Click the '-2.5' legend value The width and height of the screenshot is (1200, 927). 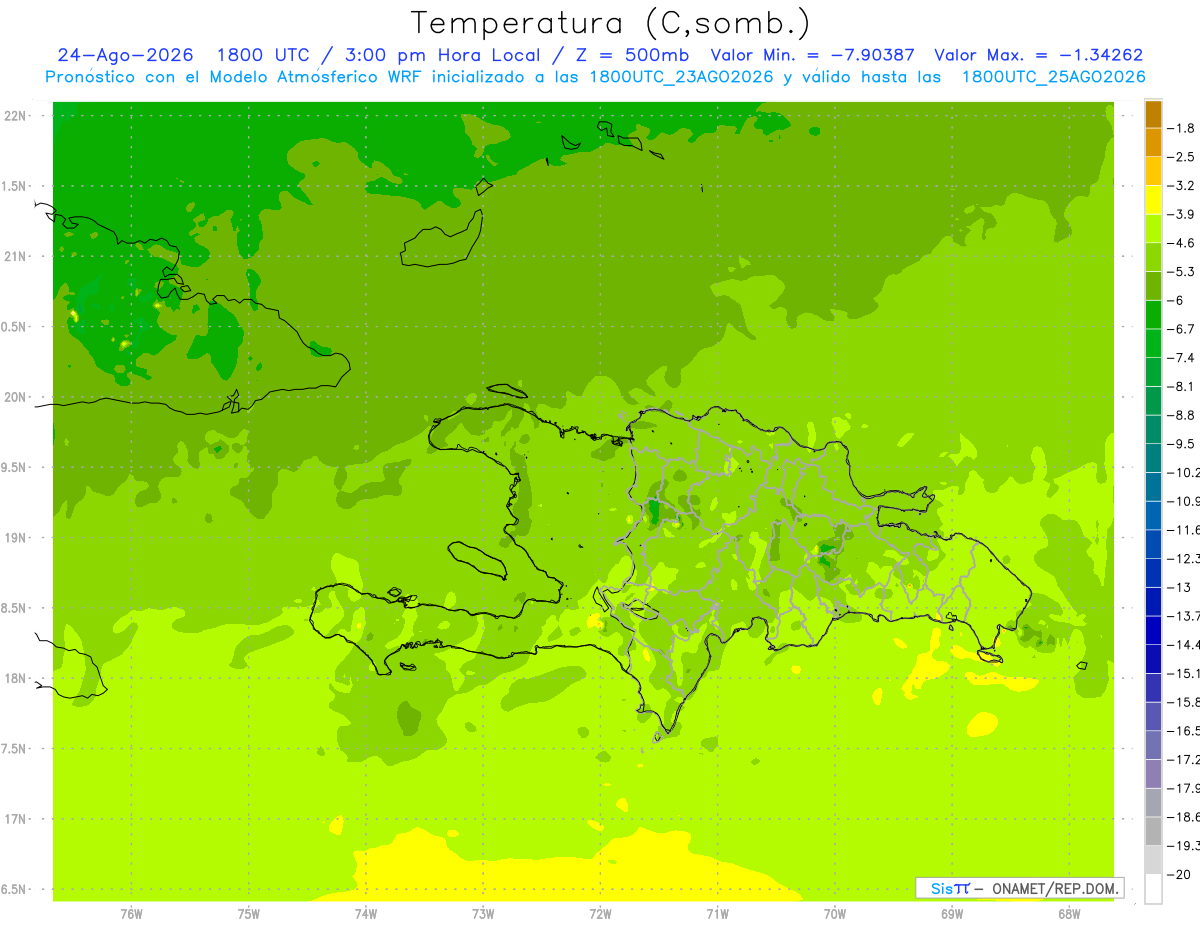[1182, 157]
